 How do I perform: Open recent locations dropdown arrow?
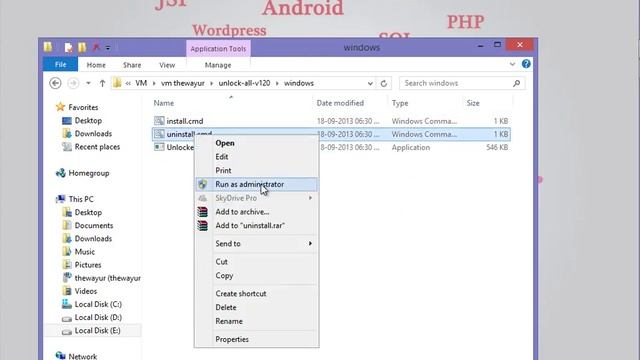tap(88, 83)
